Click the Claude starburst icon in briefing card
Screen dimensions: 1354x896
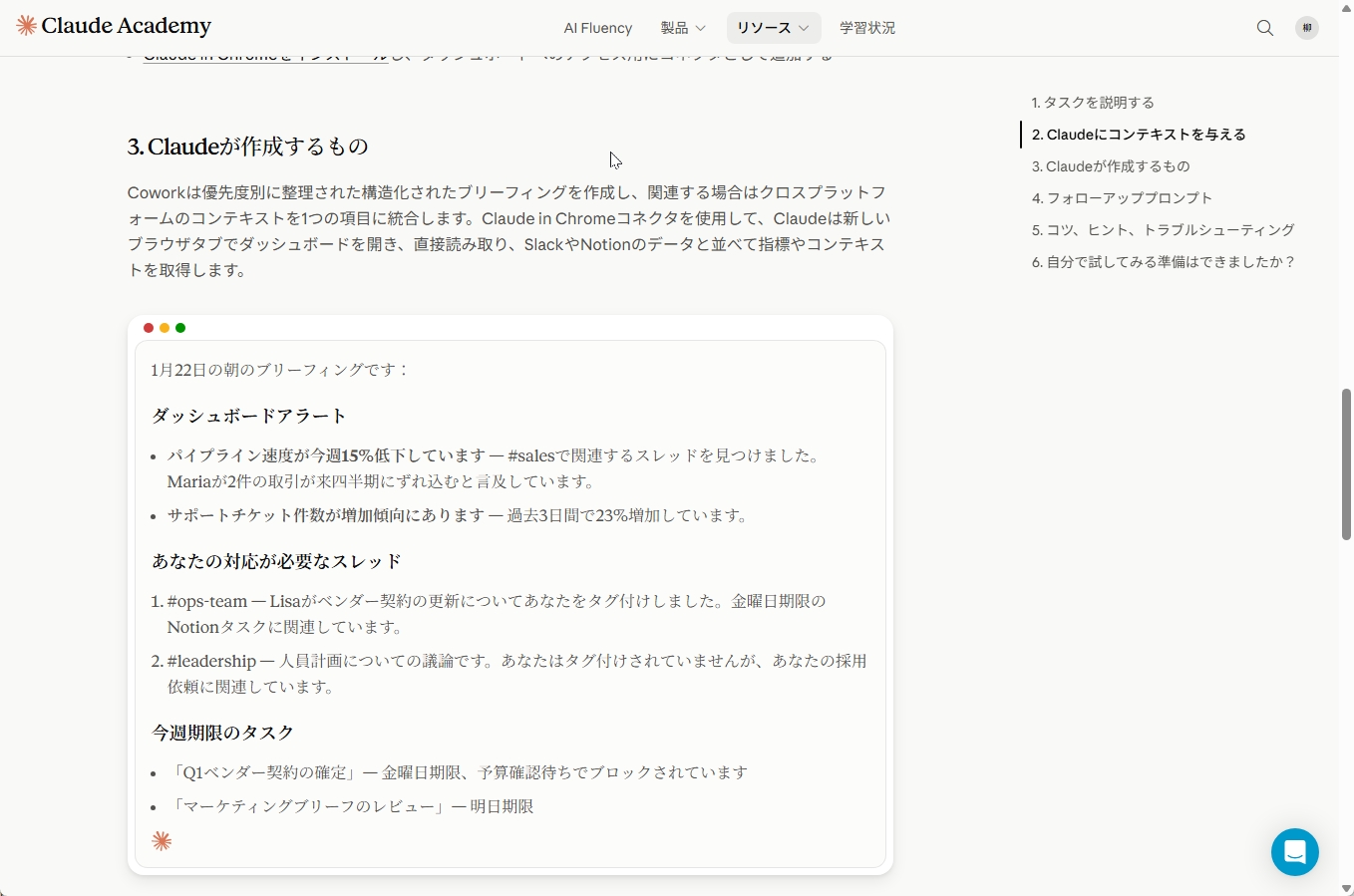pyautogui.click(x=162, y=841)
